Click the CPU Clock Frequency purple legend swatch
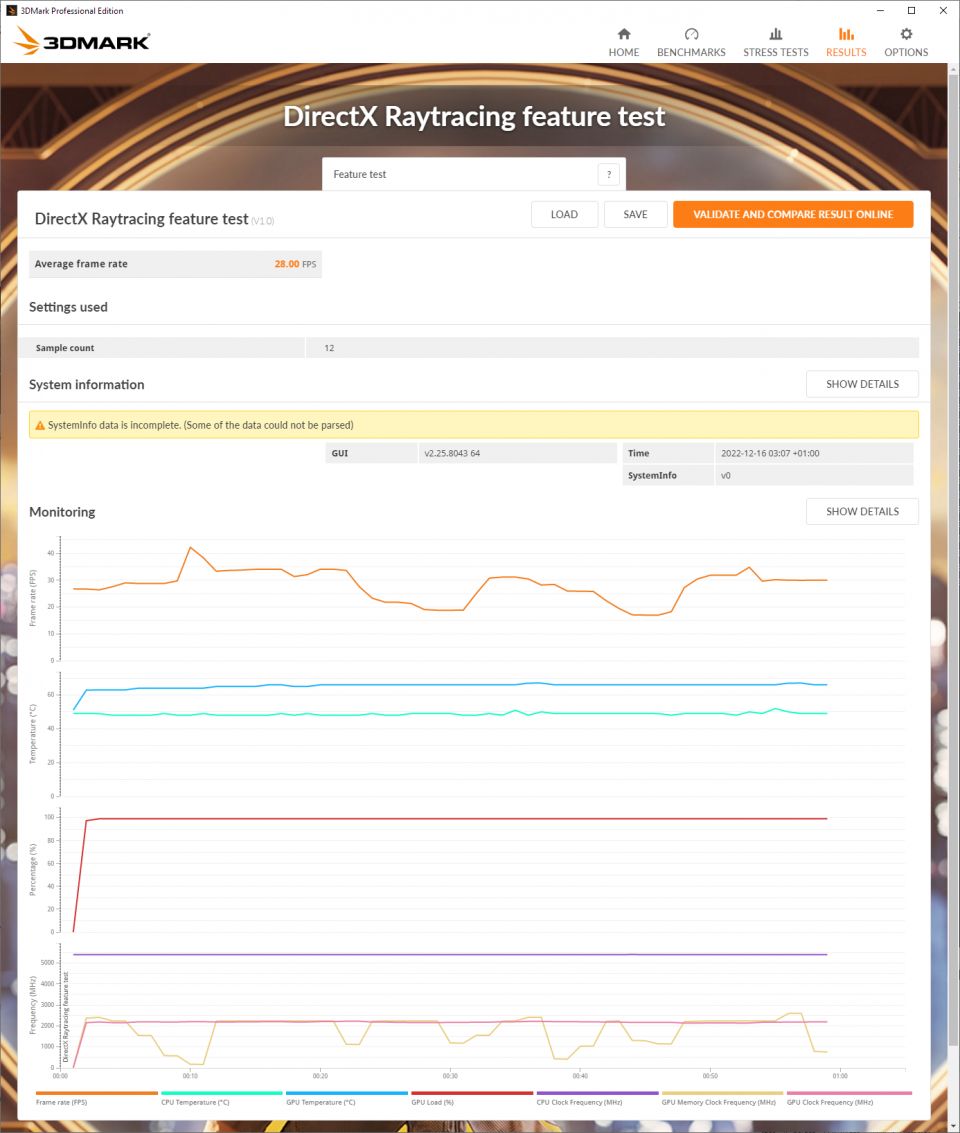The width and height of the screenshot is (960, 1133). coord(597,1093)
